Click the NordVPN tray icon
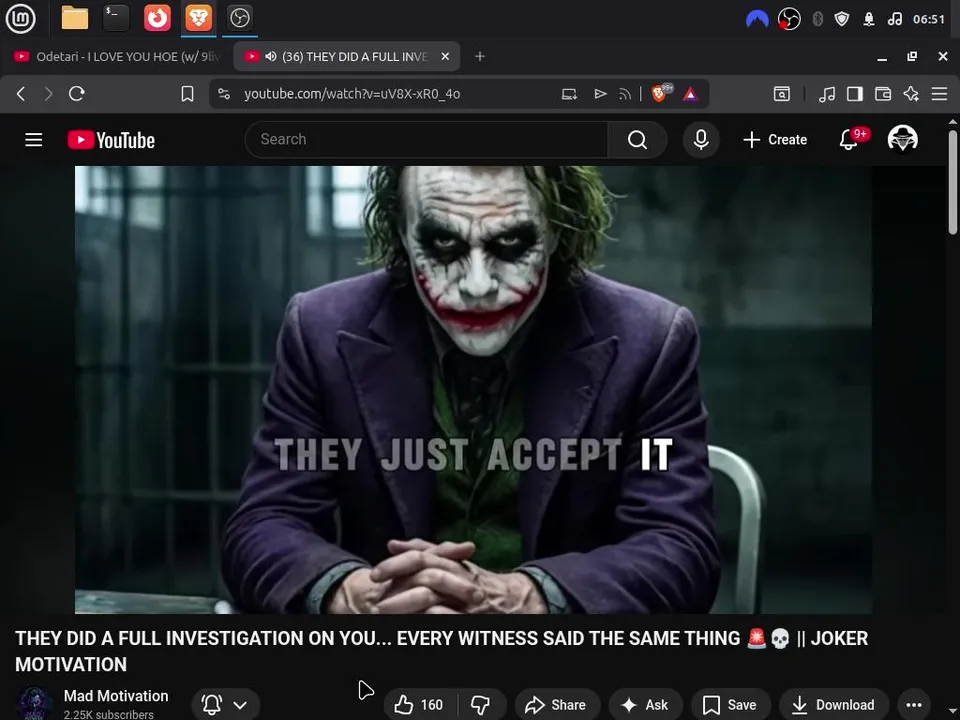960x720 pixels. click(757, 19)
